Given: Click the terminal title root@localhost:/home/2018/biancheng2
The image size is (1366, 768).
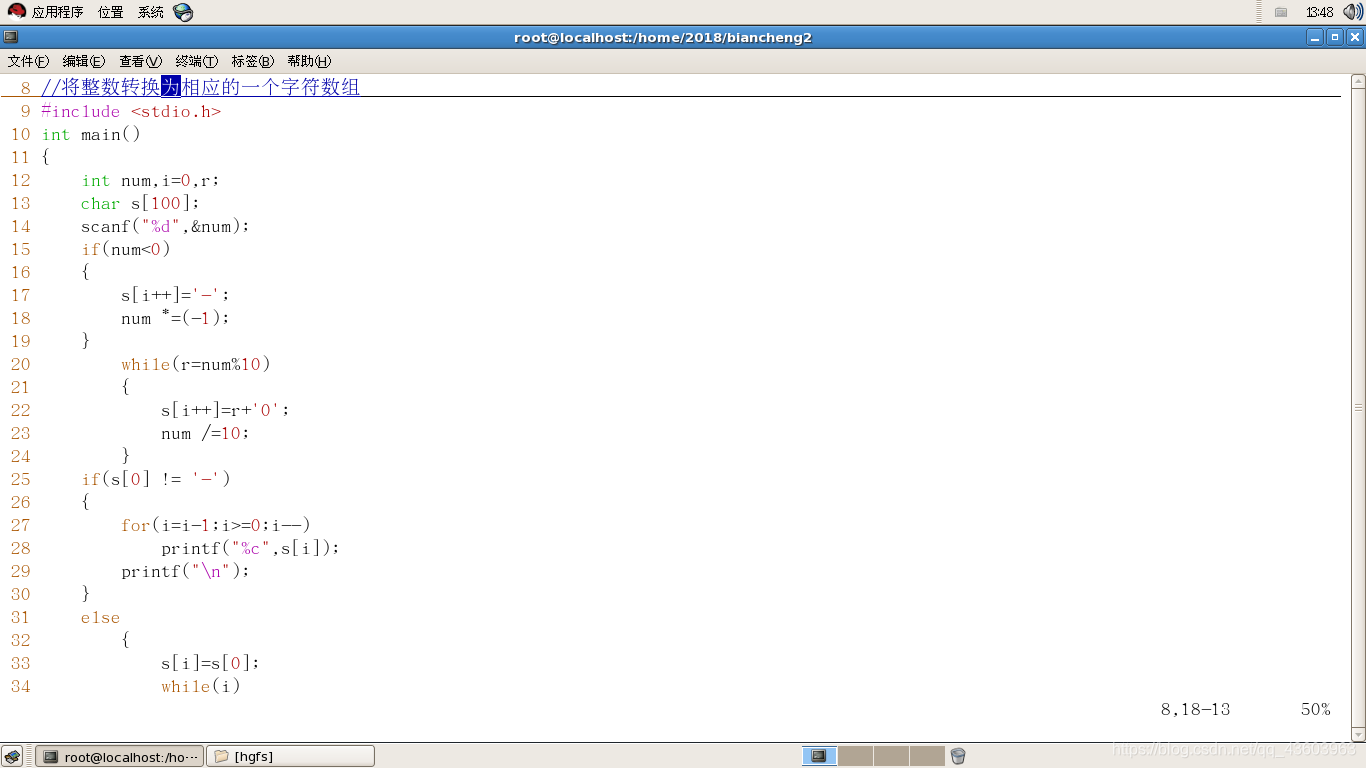Looking at the screenshot, I should point(663,37).
